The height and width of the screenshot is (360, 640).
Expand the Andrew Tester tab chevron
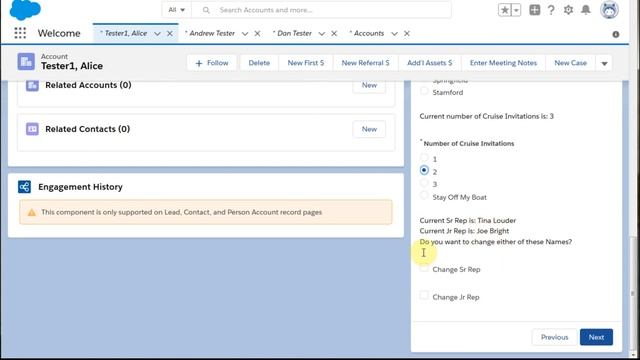[x=244, y=33]
